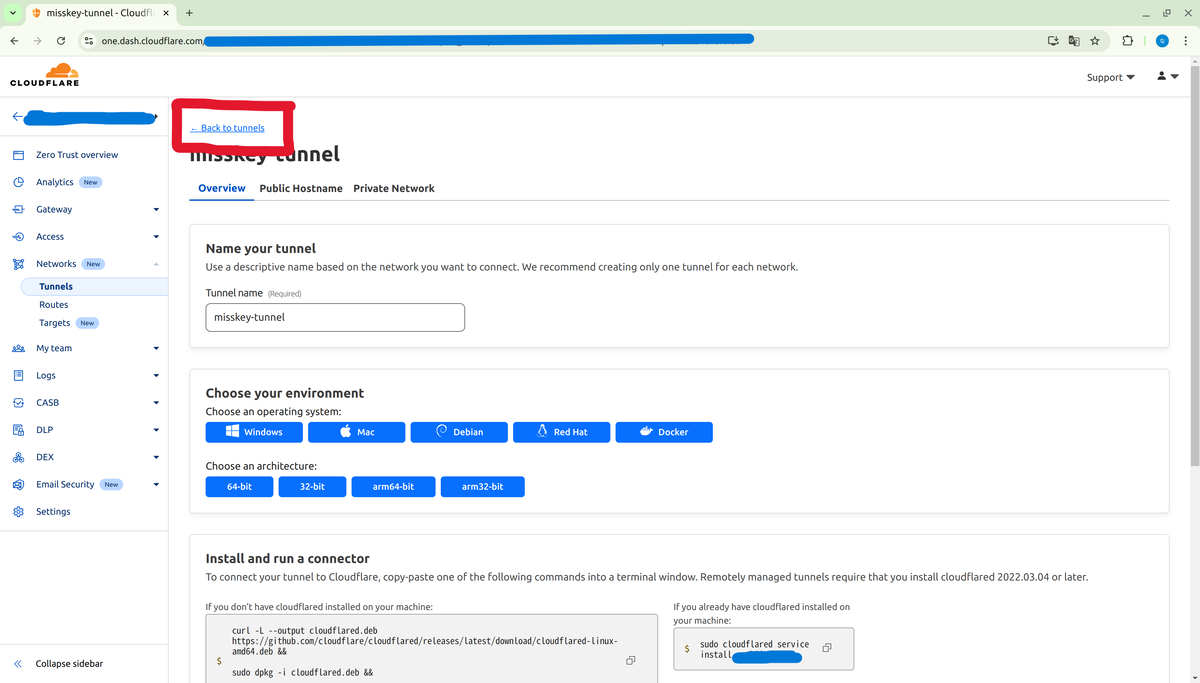Screen dimensions: 1200x683
Task: Click the Collapse sidebar text
Action: (69, 664)
